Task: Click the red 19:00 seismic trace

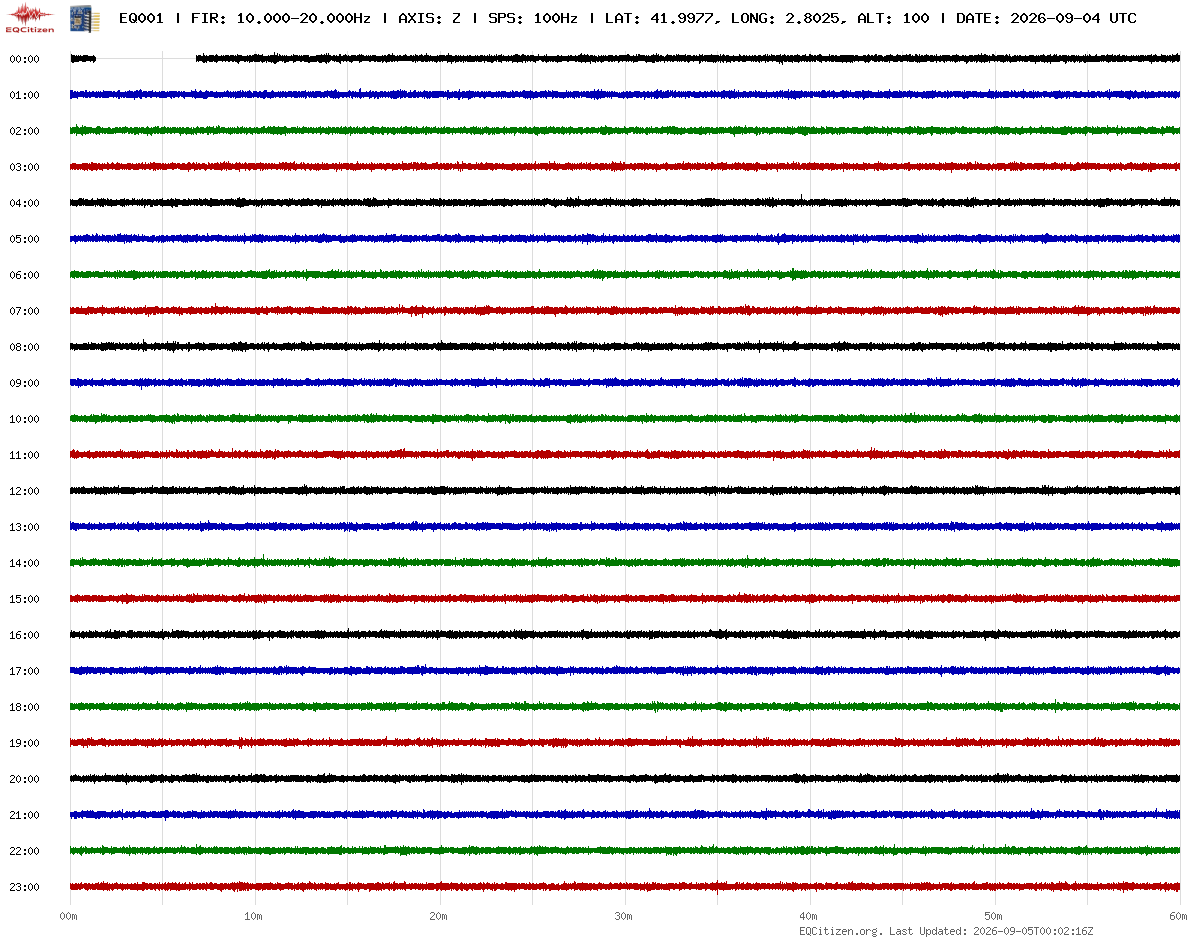Action: point(625,742)
